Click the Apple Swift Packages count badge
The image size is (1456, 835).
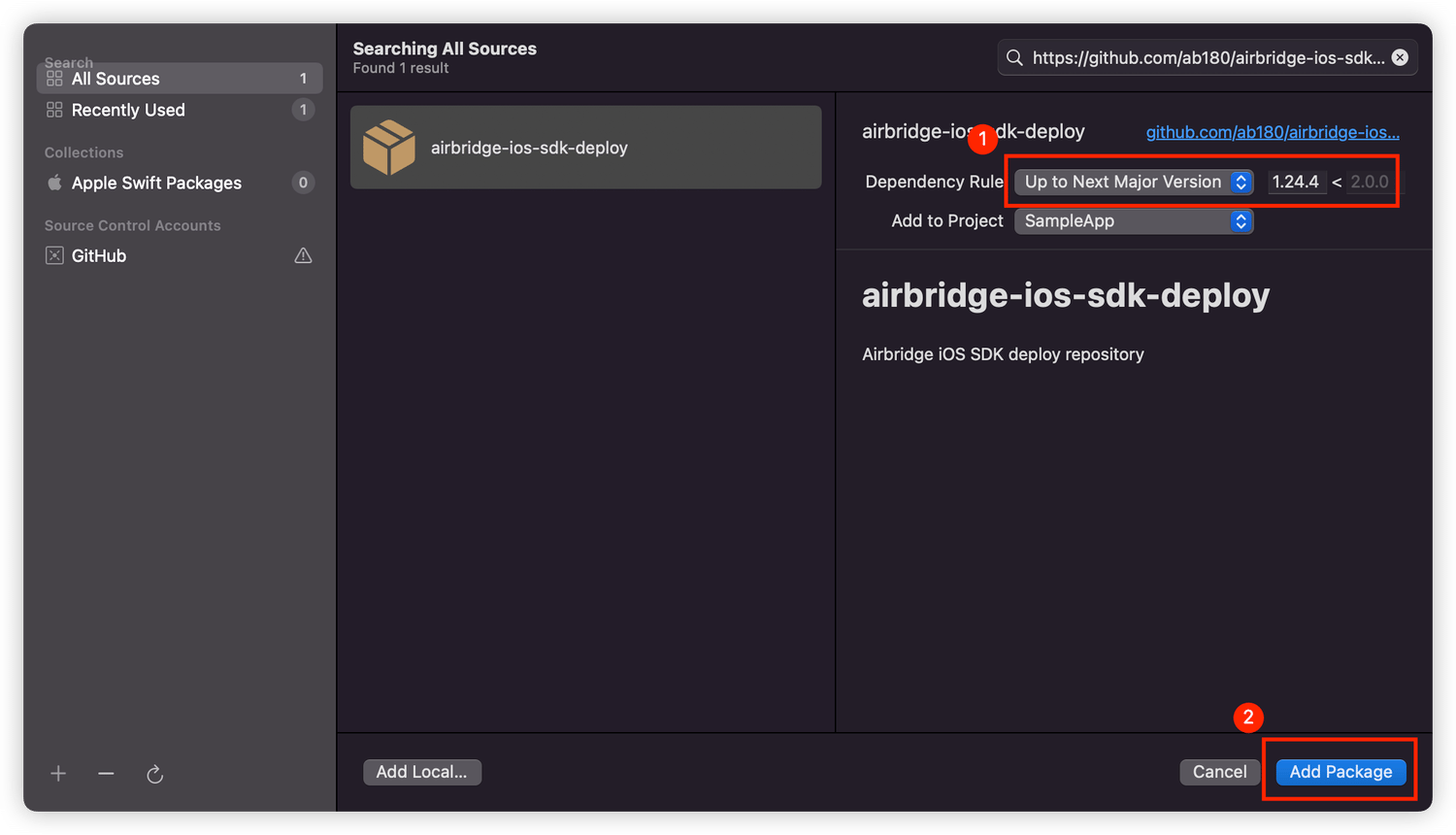[x=303, y=183]
